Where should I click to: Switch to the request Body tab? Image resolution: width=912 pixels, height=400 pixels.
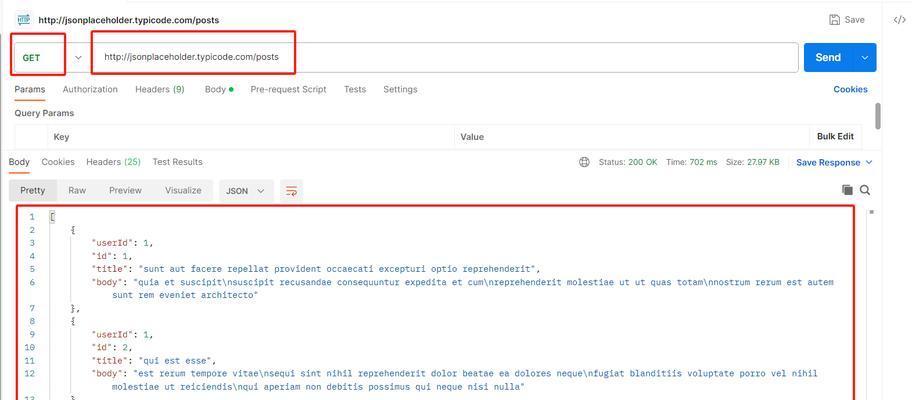[219, 90]
